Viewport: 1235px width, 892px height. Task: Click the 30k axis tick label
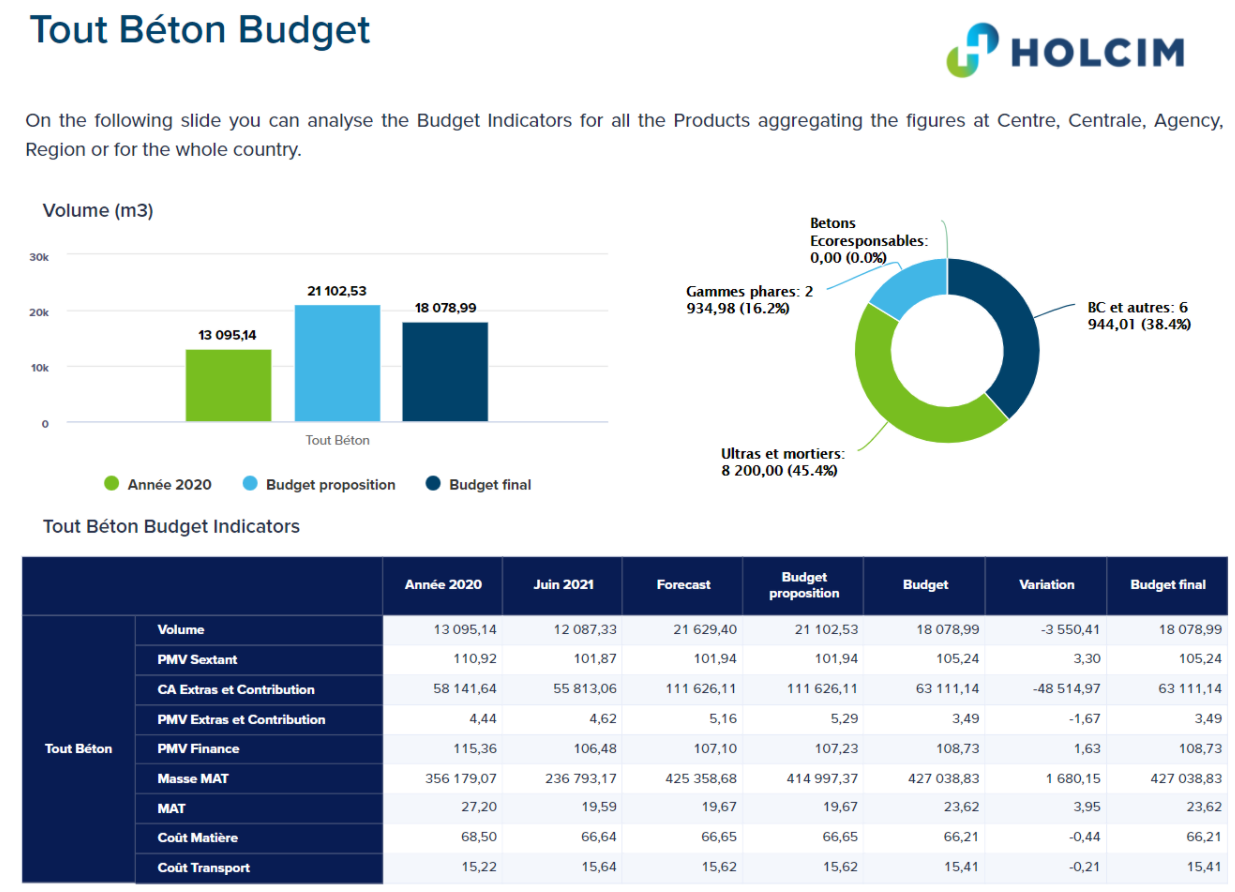click(x=39, y=257)
